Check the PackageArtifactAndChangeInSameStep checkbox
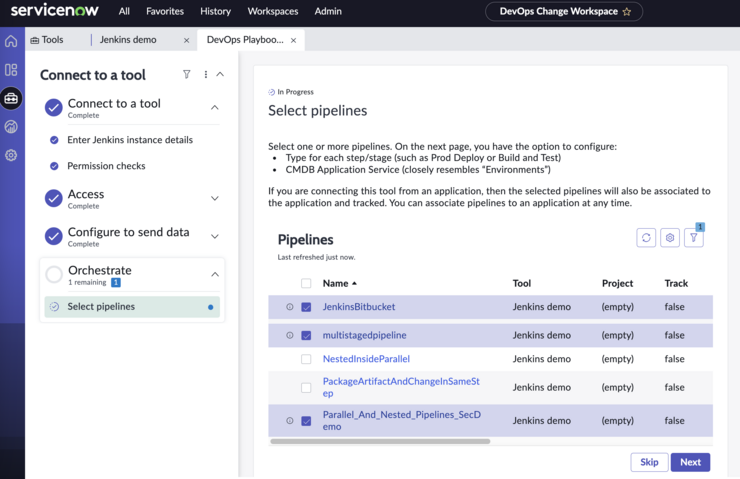740x479 pixels. coord(306,387)
